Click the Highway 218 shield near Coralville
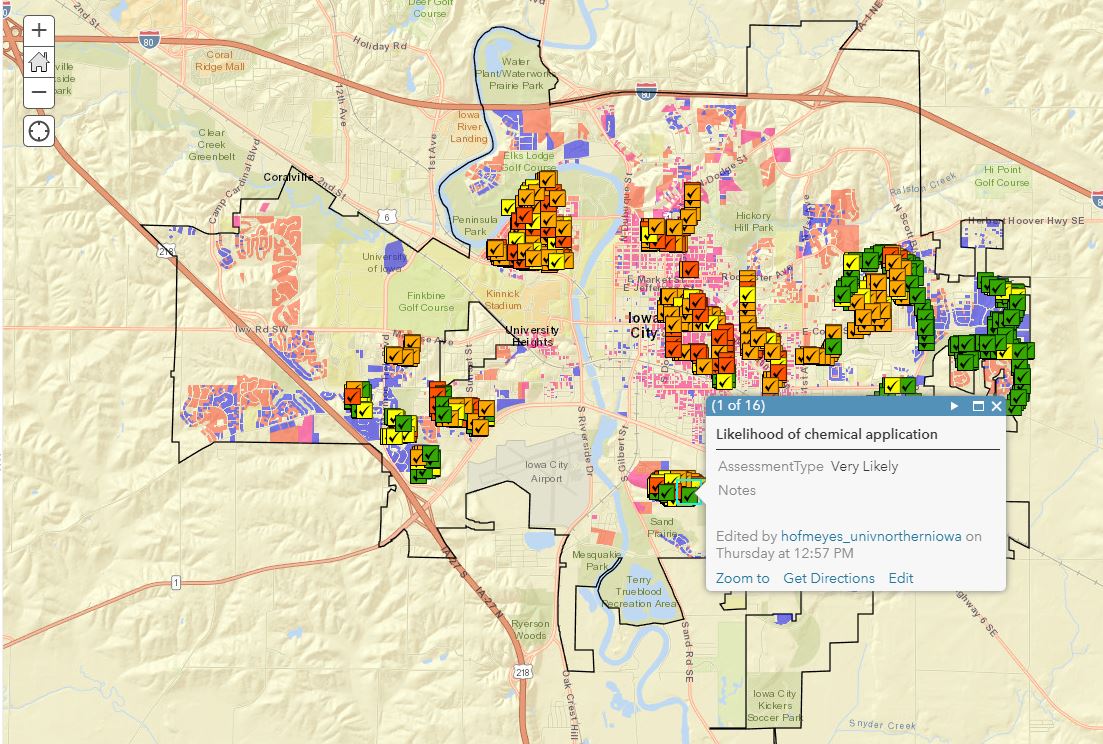Screen dimensions: 1103x744 tap(166, 251)
